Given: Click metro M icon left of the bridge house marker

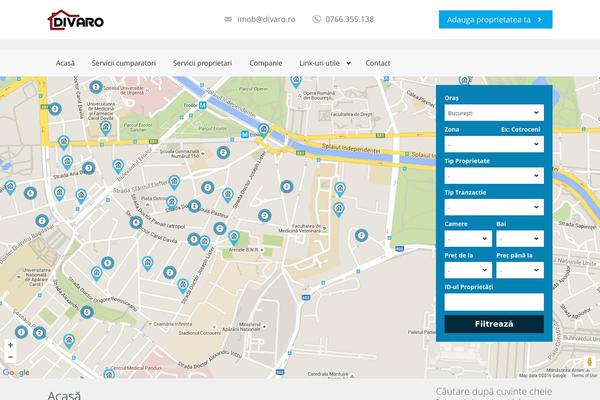Looking at the screenshot, I should (x=245, y=134).
